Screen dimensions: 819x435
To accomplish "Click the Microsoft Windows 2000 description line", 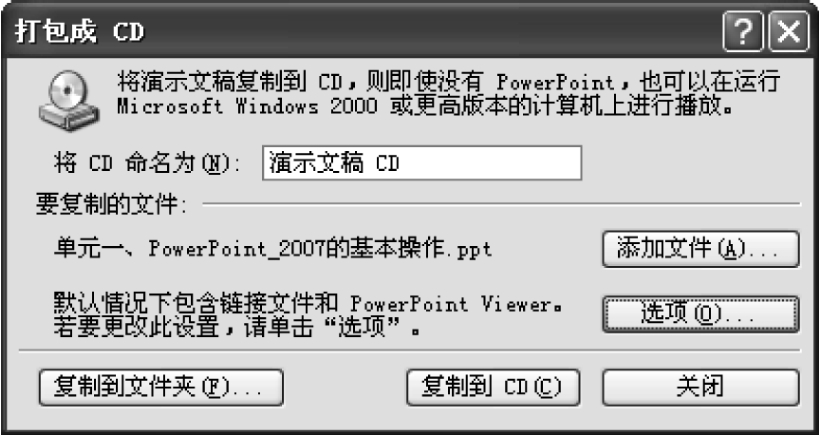I will point(423,107).
